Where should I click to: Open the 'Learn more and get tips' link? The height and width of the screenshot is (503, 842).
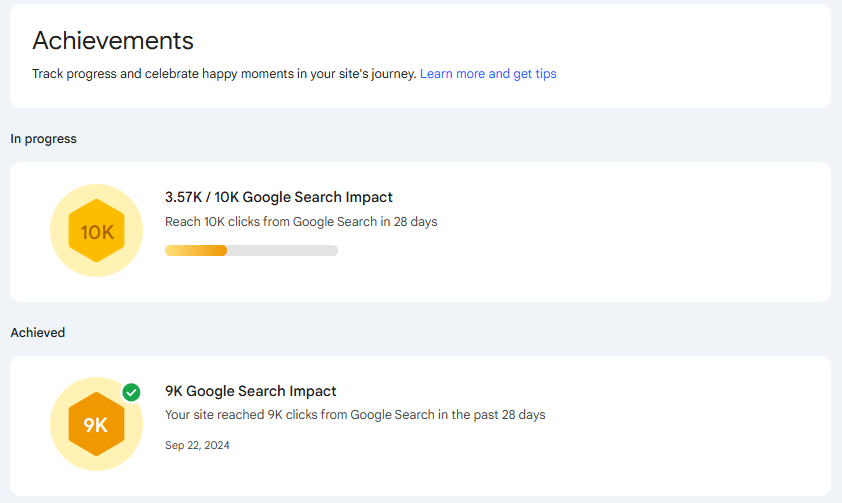point(488,74)
